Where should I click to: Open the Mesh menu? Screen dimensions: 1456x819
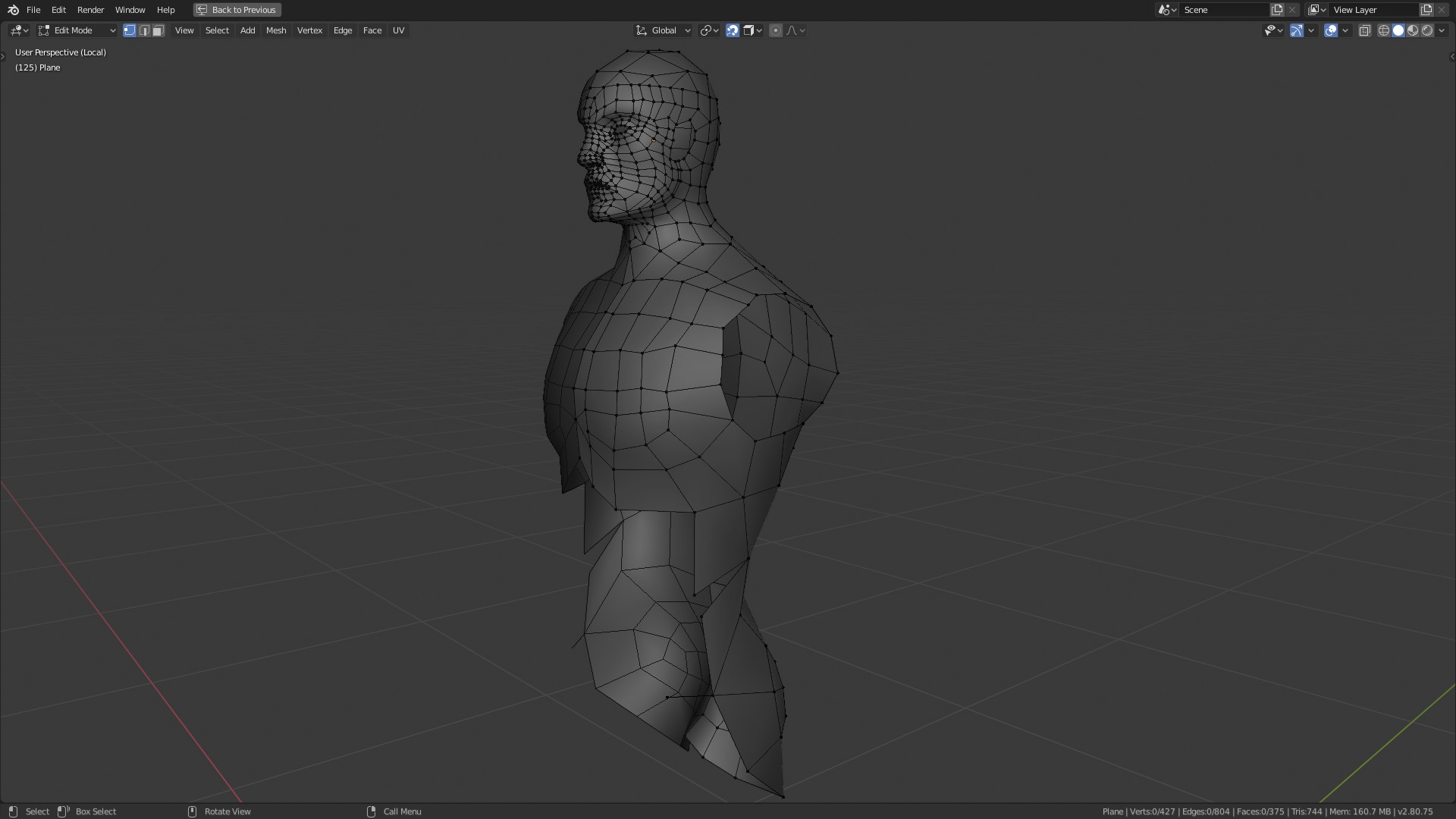tap(276, 30)
